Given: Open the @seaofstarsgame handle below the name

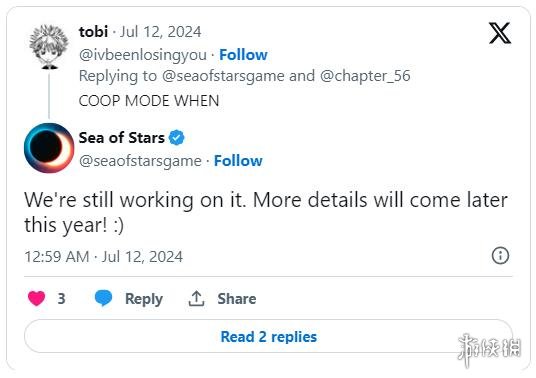Looking at the screenshot, I should click(140, 161).
